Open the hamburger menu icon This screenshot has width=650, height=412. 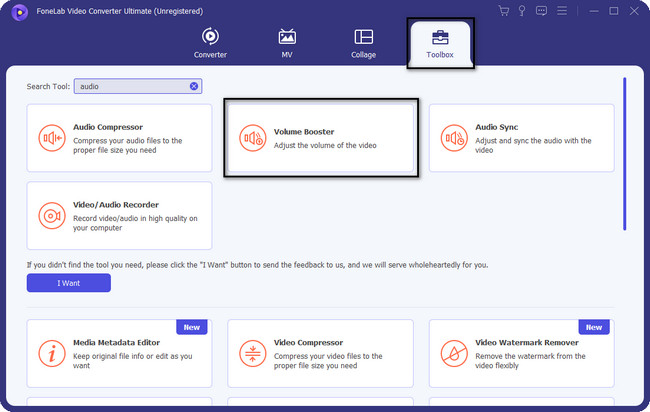point(562,11)
